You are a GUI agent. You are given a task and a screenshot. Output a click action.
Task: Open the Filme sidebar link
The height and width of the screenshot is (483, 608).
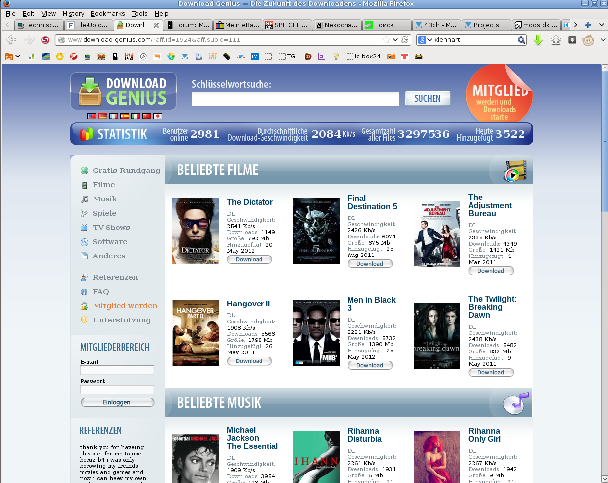tap(104, 185)
